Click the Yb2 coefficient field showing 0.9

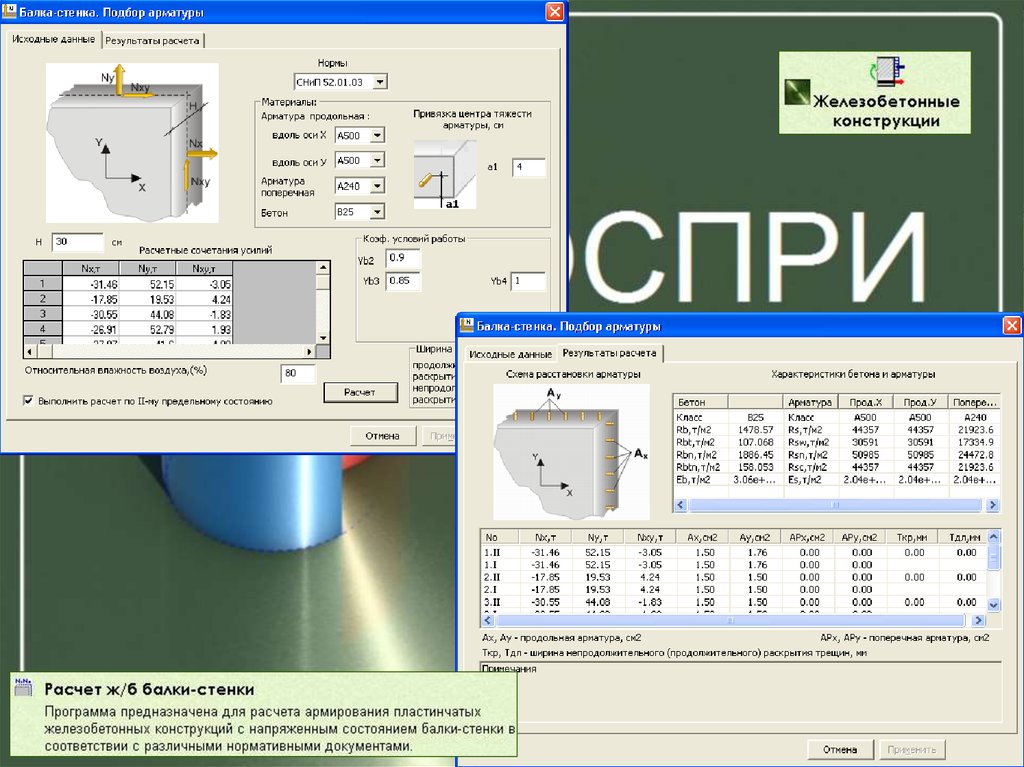(403, 259)
